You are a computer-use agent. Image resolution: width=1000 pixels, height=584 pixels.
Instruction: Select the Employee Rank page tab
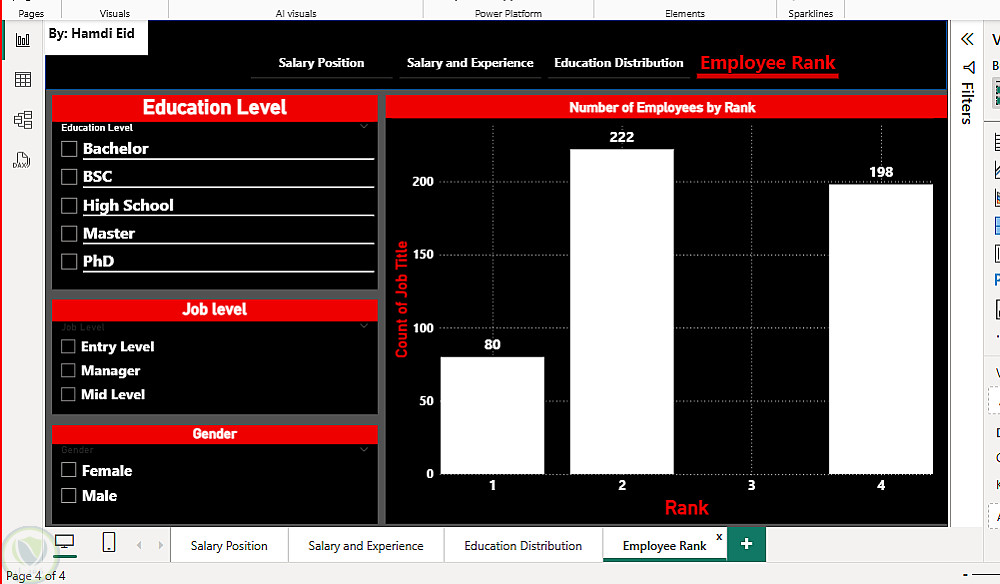click(x=664, y=546)
